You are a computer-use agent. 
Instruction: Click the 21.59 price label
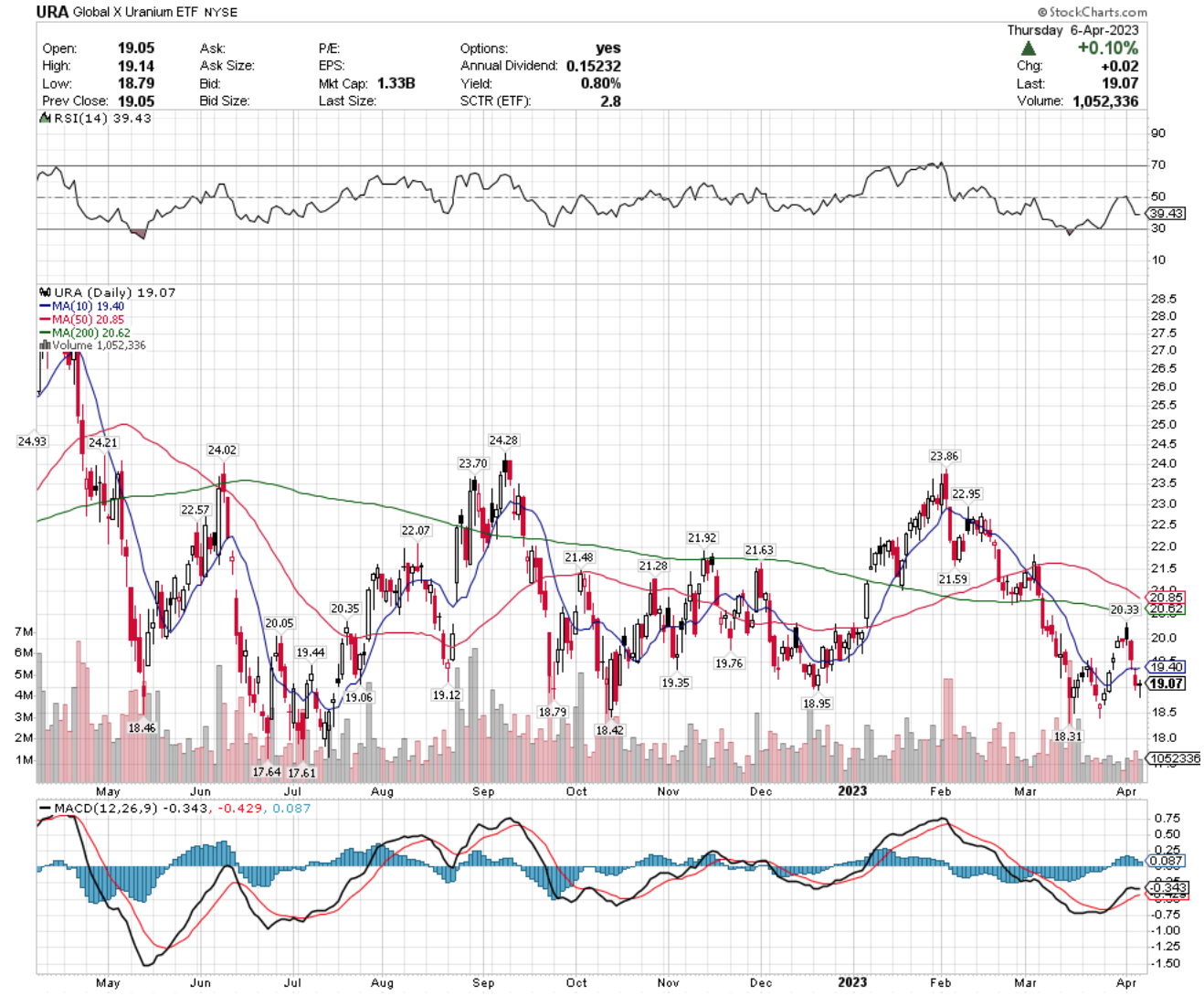(x=953, y=579)
